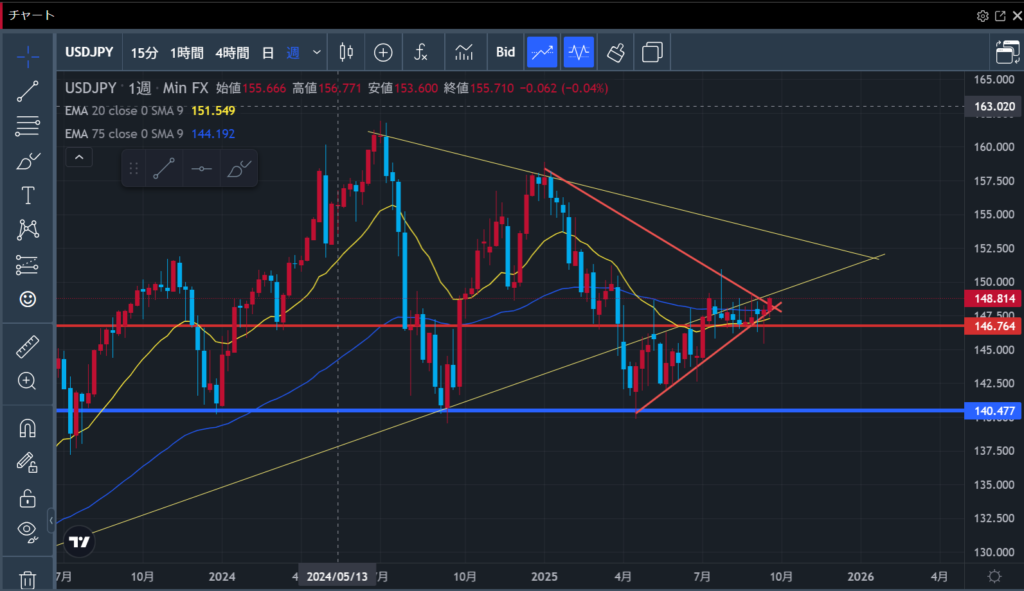Collapse the indicator legend with the chevron

(79, 157)
